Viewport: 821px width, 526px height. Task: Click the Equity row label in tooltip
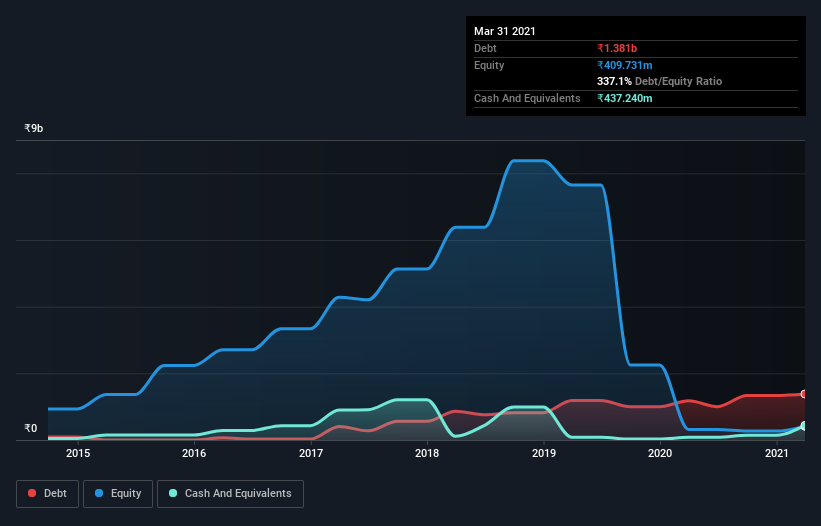click(x=489, y=65)
